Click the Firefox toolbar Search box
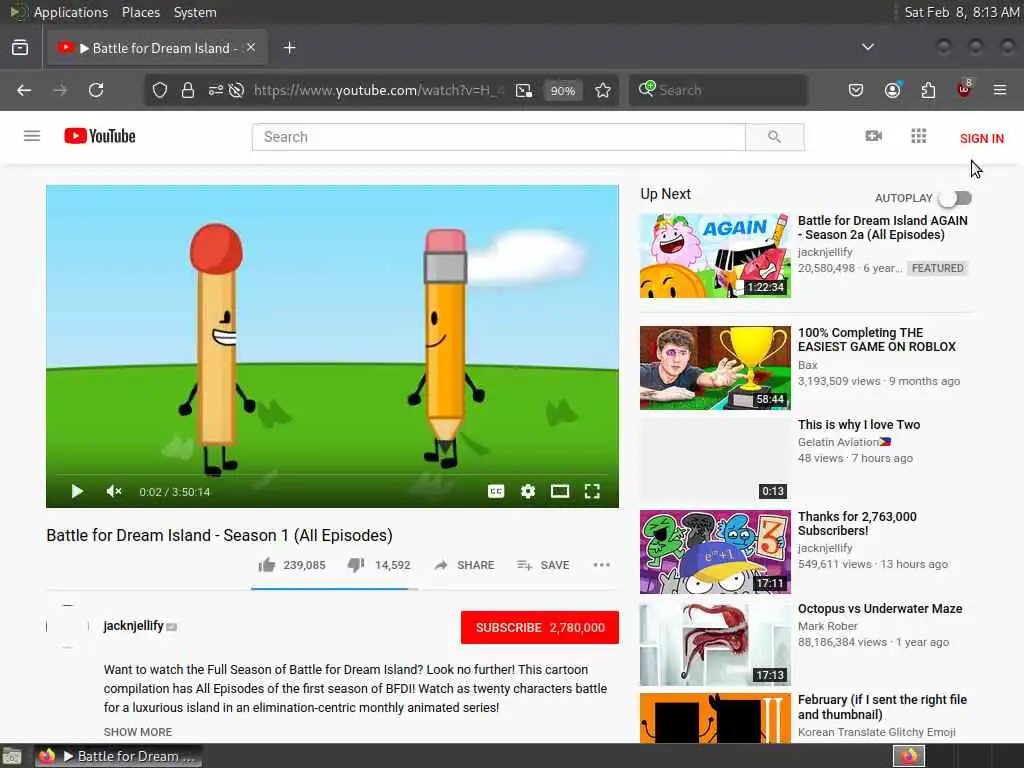 [718, 90]
